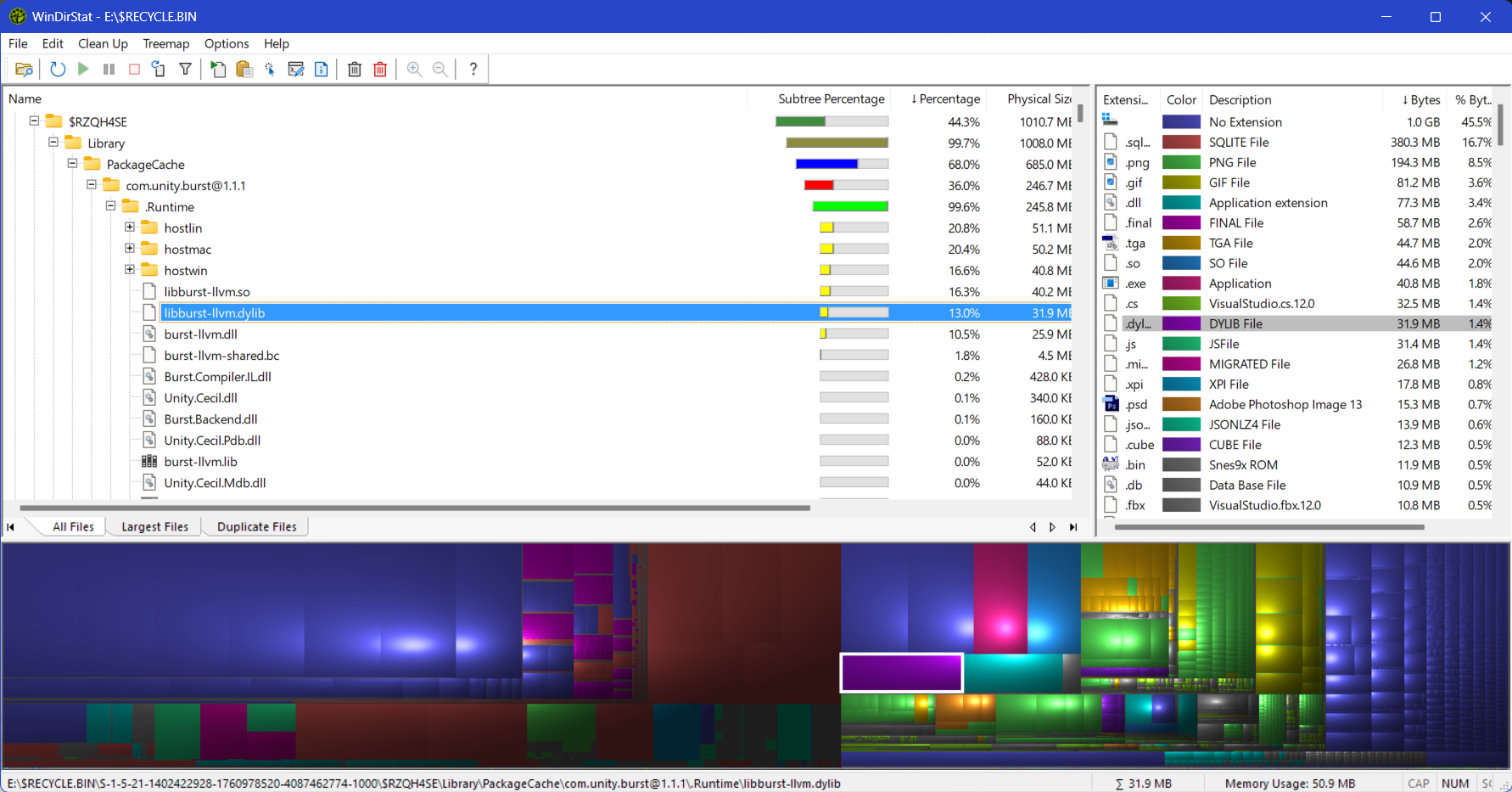Click the red permanent delete trash icon

(380, 70)
